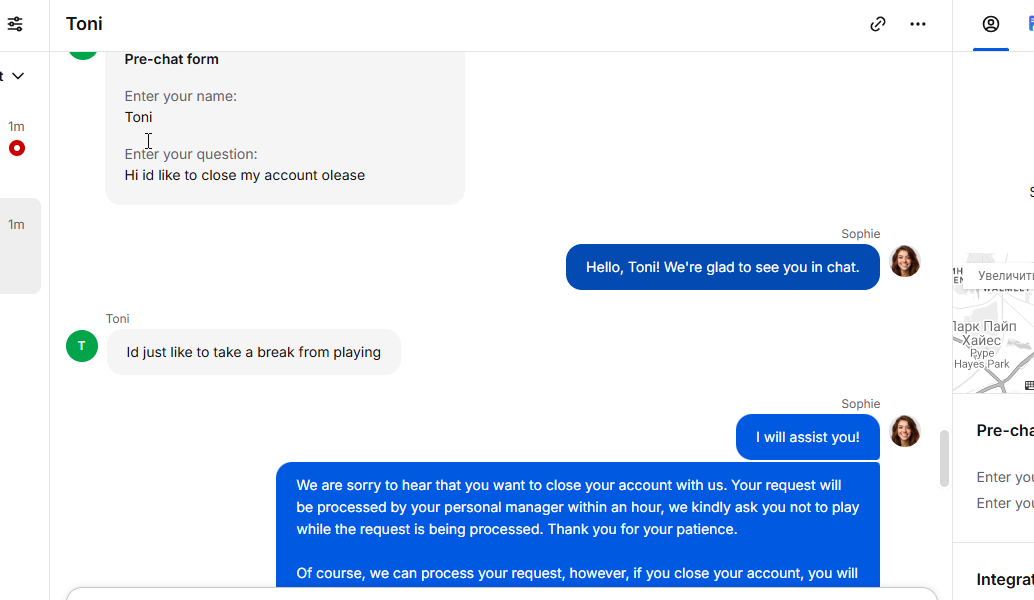The height and width of the screenshot is (600, 1034).
Task: Open the three-dots more options menu
Action: pyautogui.click(x=918, y=24)
